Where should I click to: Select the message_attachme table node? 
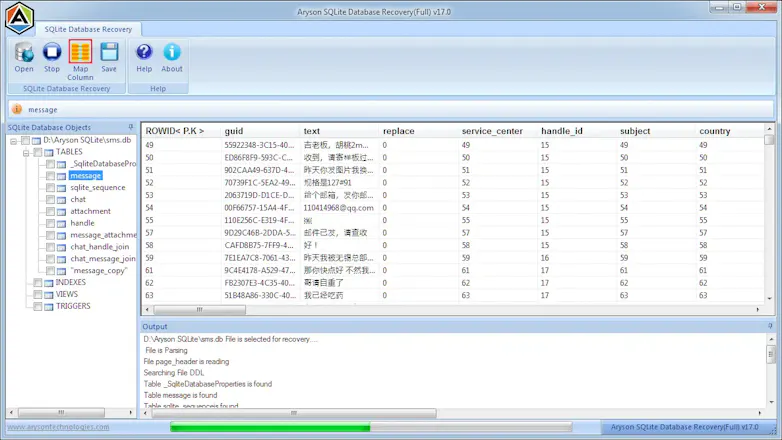pyautogui.click(x=103, y=235)
